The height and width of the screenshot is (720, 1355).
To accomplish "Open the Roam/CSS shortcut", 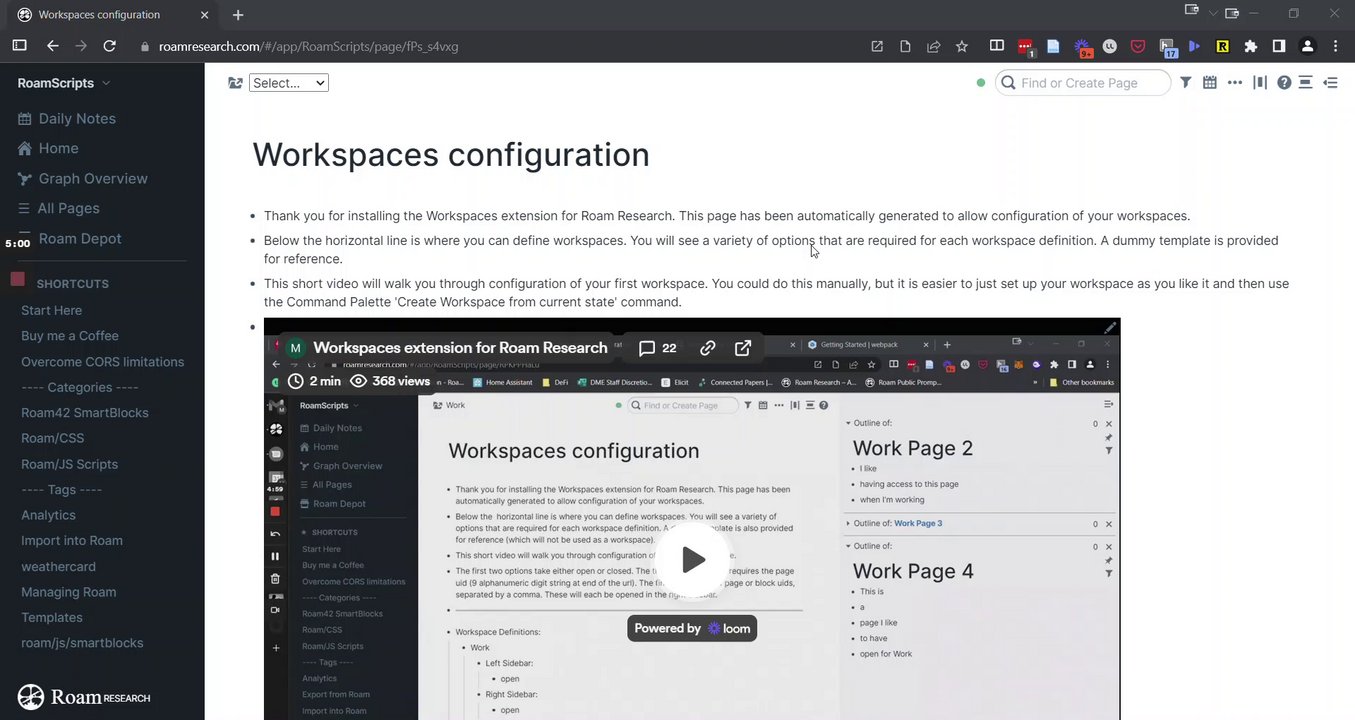I will pyautogui.click(x=52, y=438).
